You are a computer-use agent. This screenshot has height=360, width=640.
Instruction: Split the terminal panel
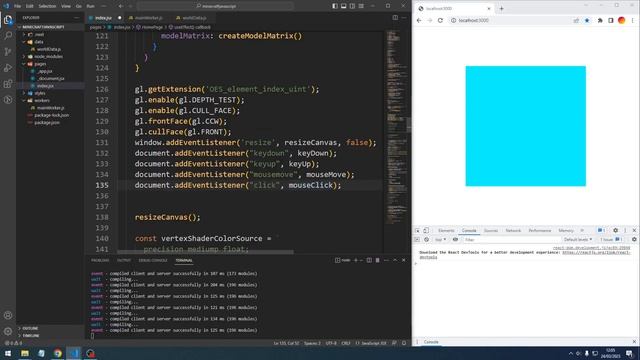pos(369,260)
